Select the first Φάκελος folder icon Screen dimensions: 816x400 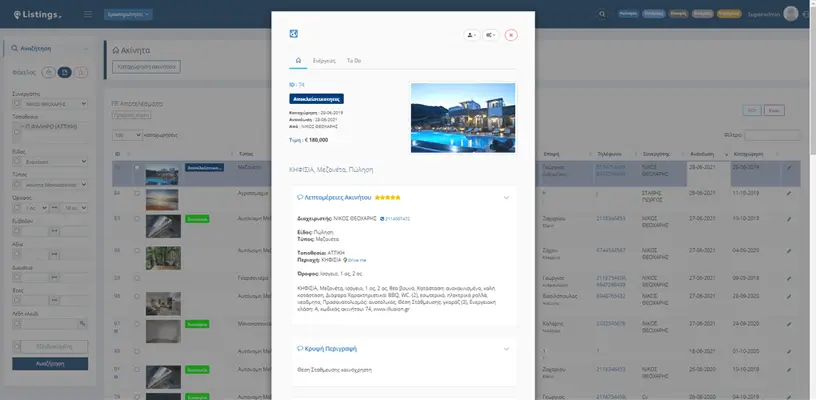(48, 73)
